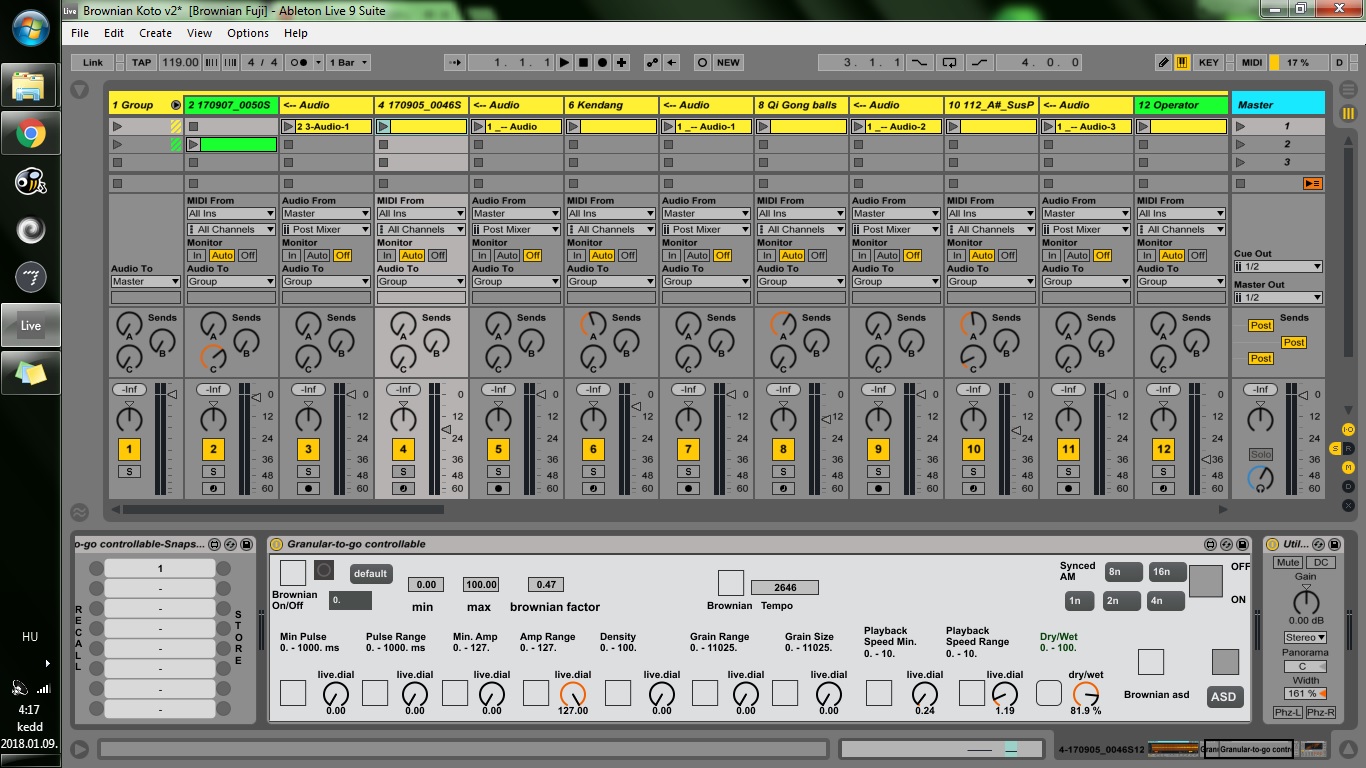
Task: Open Windows Explorer from the taskbar
Action: [30, 85]
